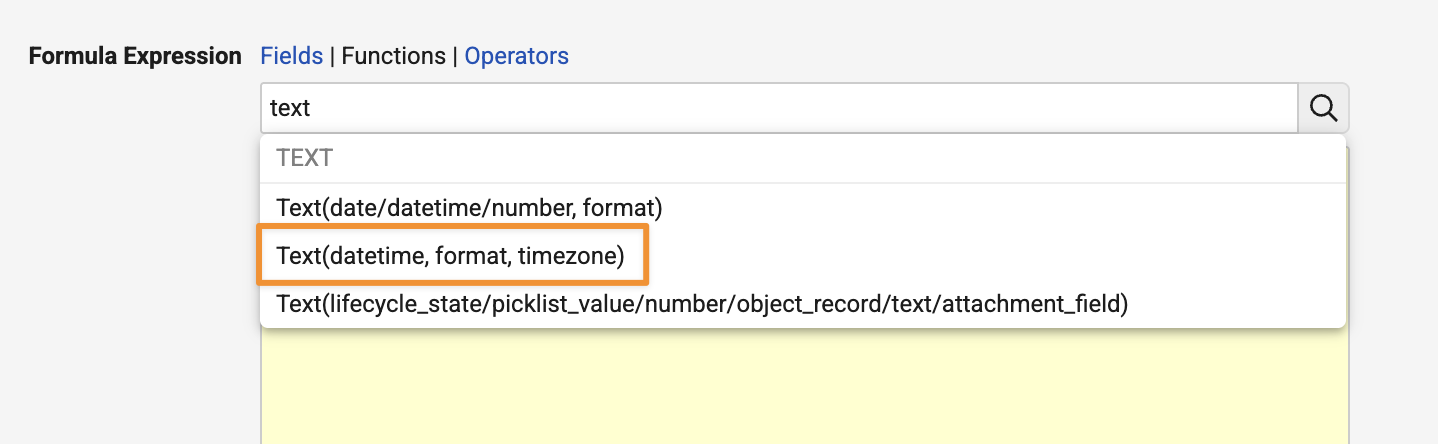Open the Fields link
This screenshot has height=444, width=1438.
click(291, 56)
